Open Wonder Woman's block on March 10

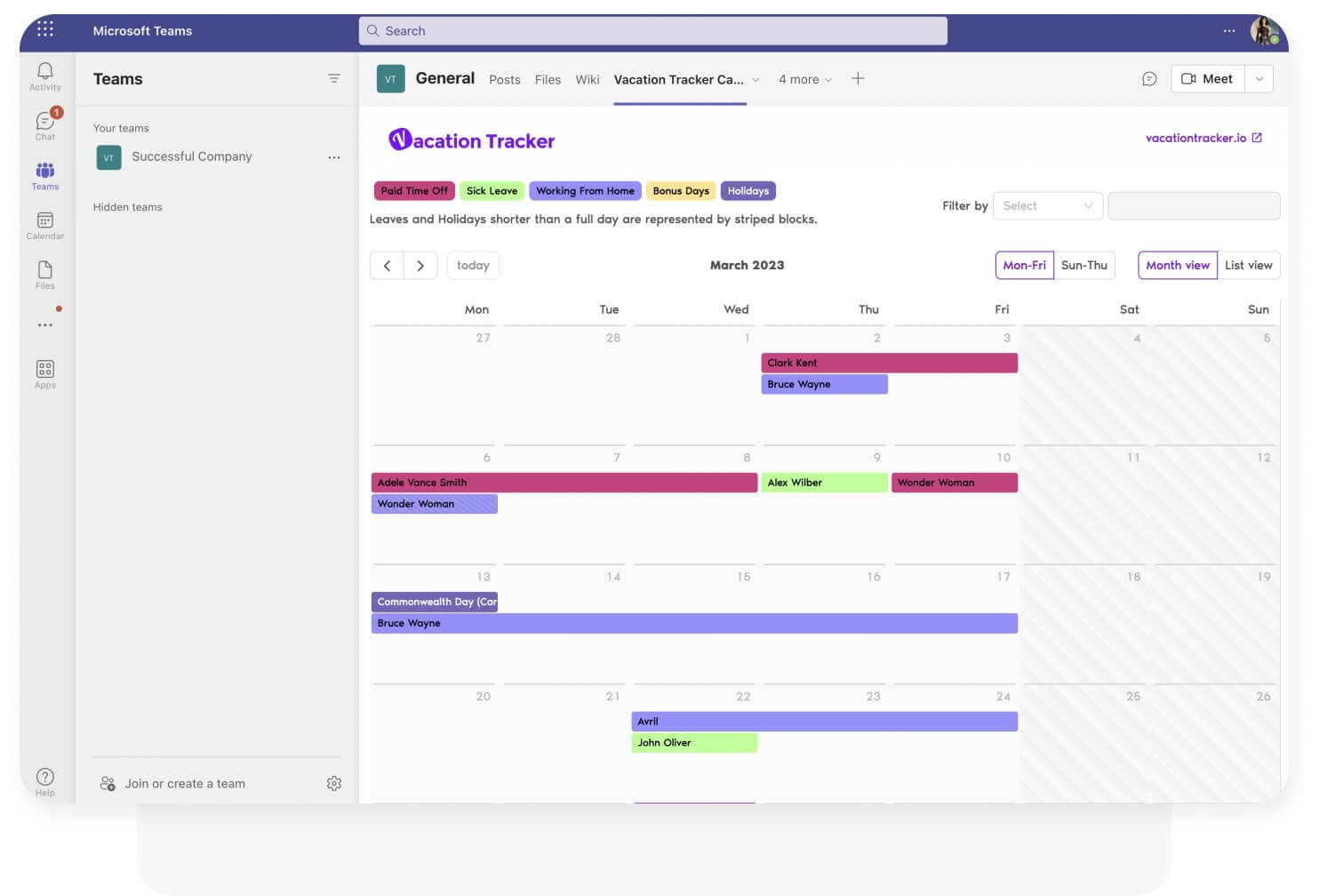tap(955, 483)
